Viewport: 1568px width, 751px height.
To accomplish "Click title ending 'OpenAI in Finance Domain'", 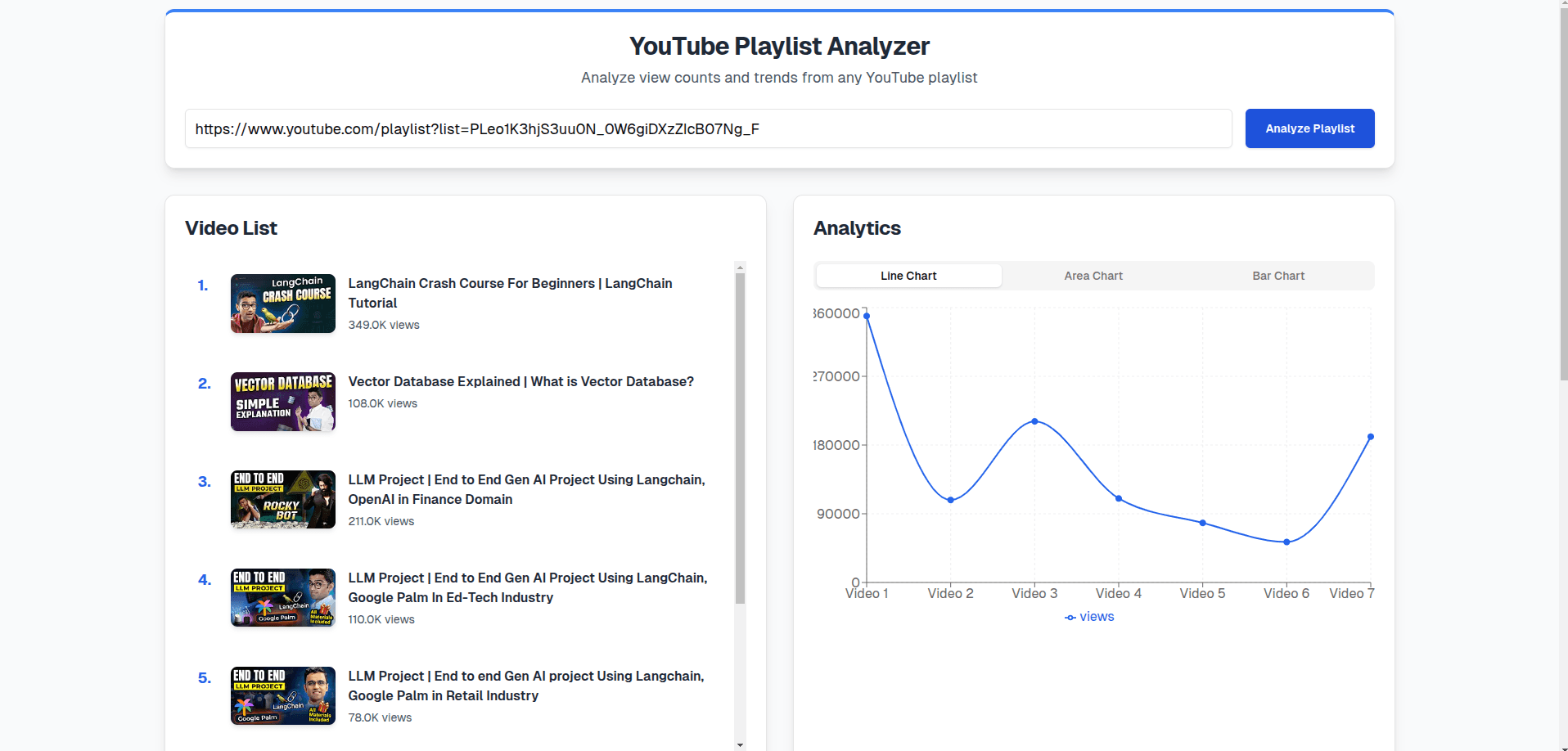I will pyautogui.click(x=527, y=489).
